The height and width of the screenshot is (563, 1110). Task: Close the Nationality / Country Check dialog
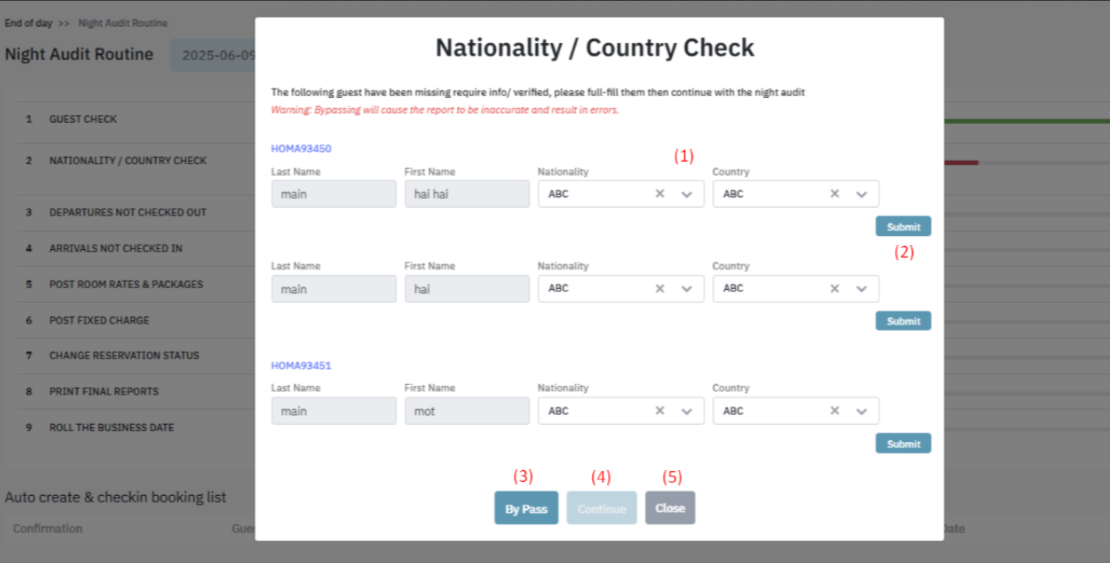pos(669,508)
